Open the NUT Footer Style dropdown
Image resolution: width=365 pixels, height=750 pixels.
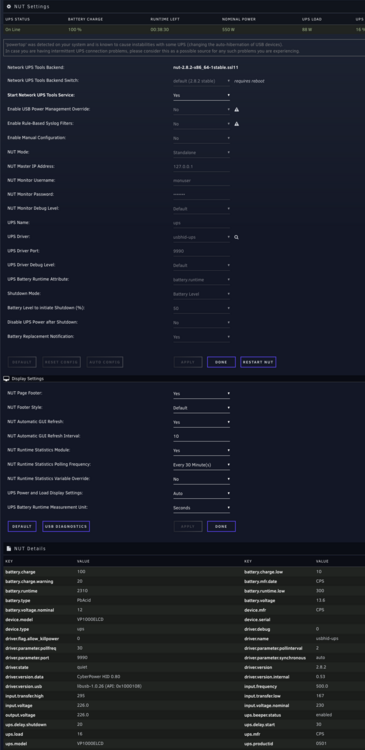[201, 408]
